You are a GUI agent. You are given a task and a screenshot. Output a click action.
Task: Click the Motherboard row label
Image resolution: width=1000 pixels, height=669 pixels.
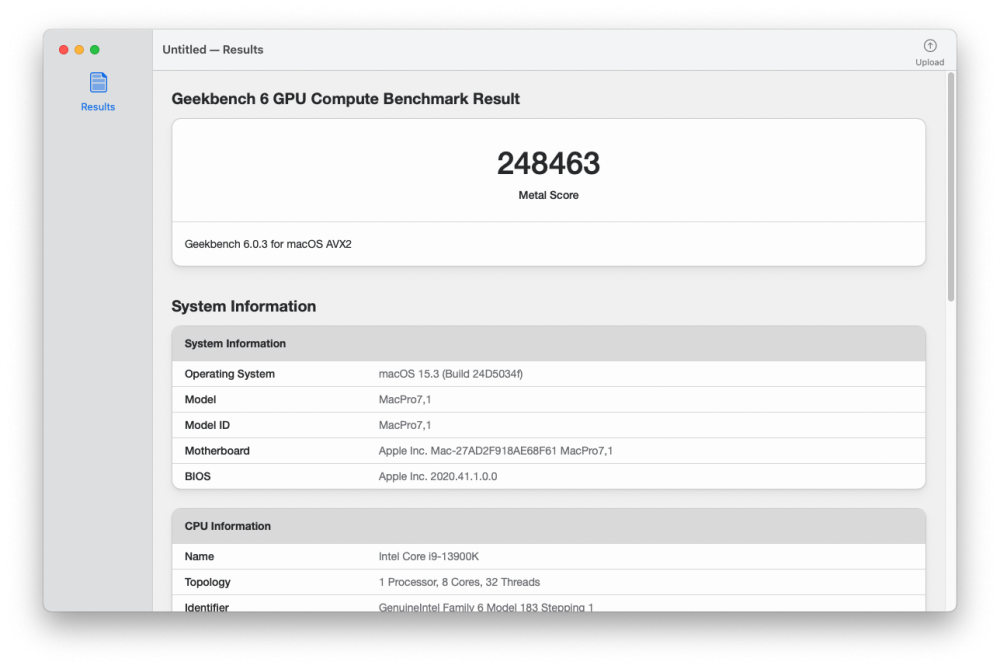coord(217,450)
